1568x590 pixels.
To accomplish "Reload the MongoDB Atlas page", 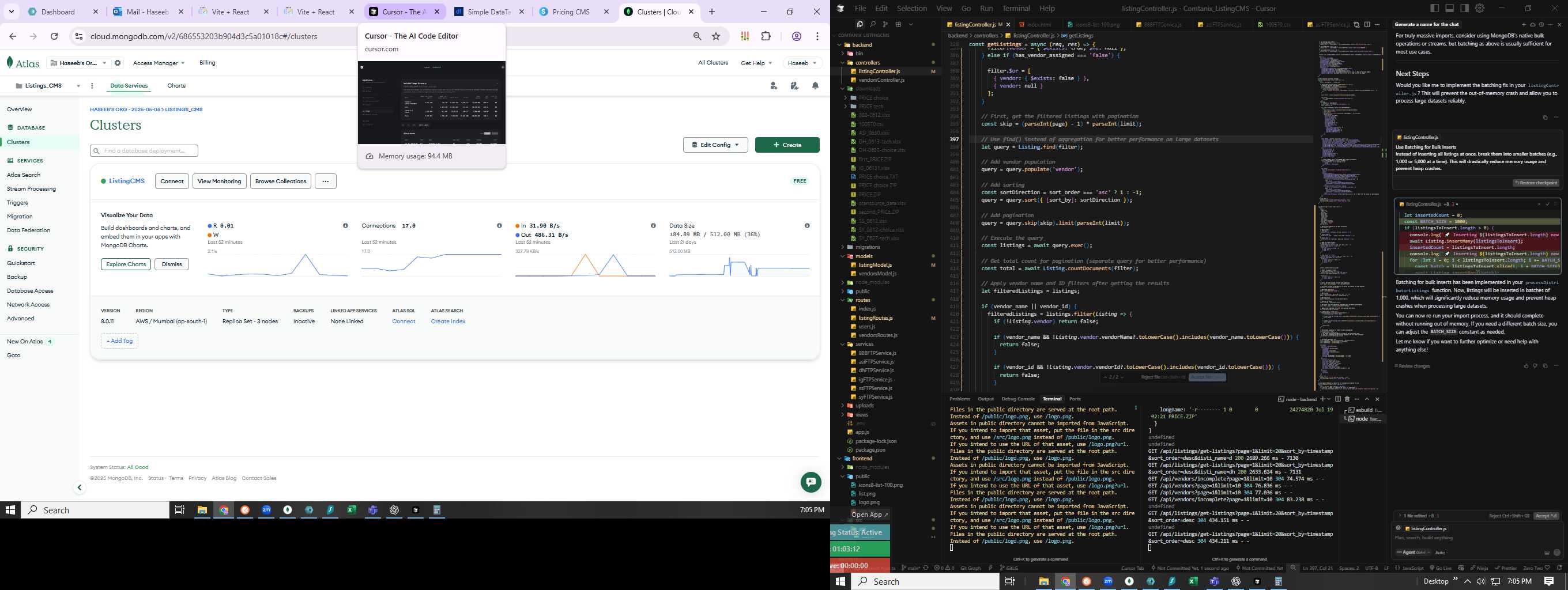I will coord(54,36).
